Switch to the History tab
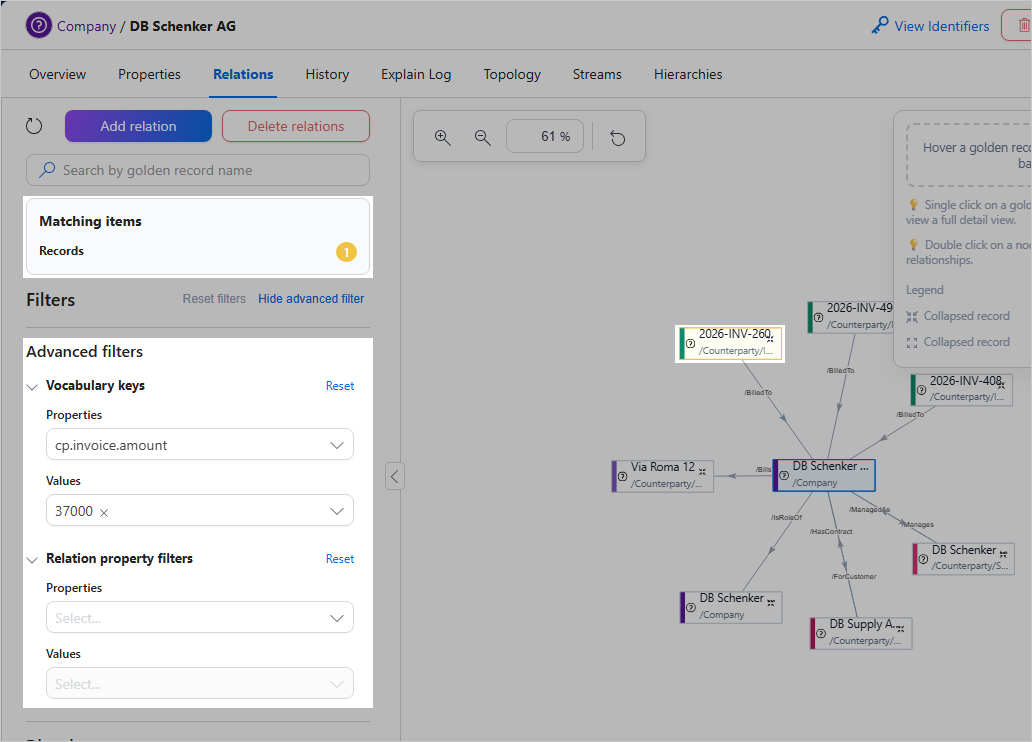1032x742 pixels. click(x=327, y=74)
